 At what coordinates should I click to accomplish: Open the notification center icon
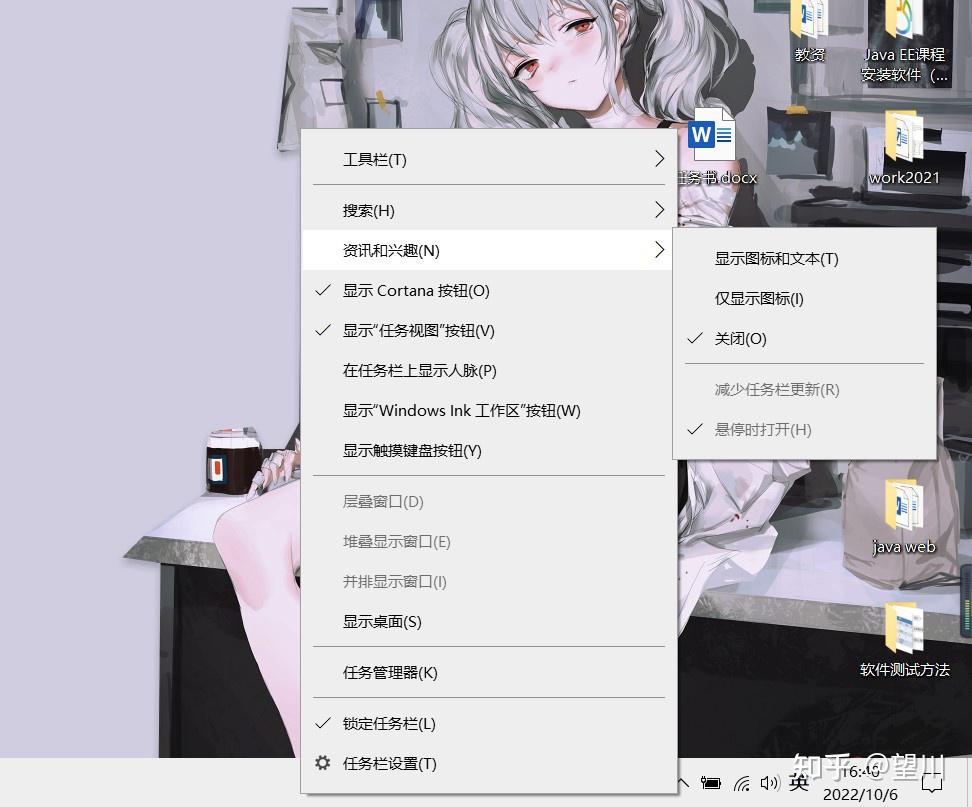click(x=932, y=784)
